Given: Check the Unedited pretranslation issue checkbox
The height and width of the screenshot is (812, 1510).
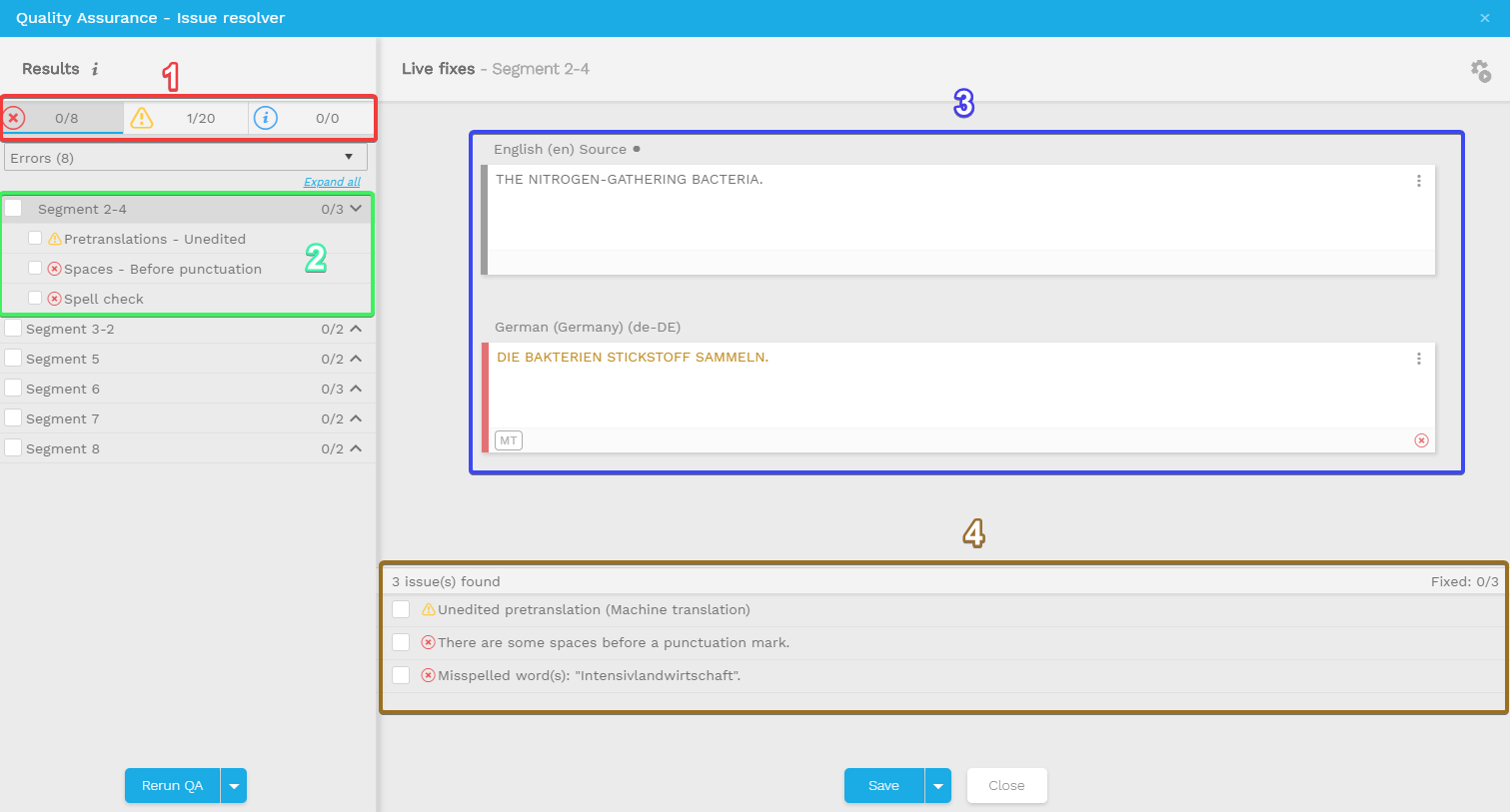Looking at the screenshot, I should [401, 609].
